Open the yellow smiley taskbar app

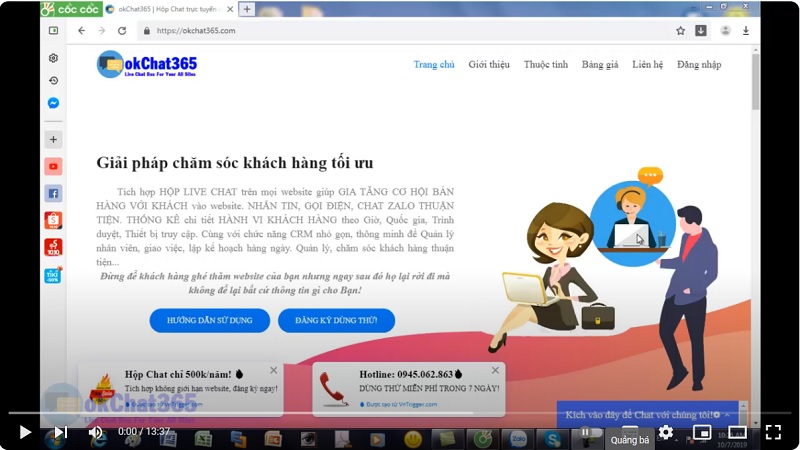pos(413,439)
